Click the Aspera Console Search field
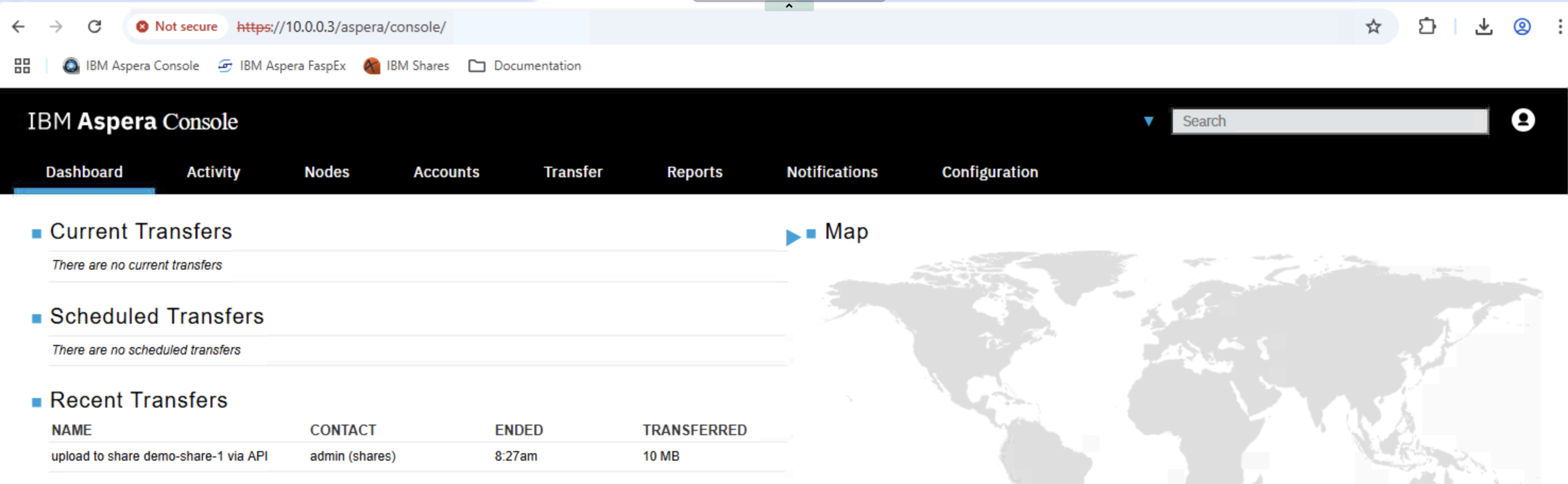The width and height of the screenshot is (1568, 484). [x=1330, y=121]
